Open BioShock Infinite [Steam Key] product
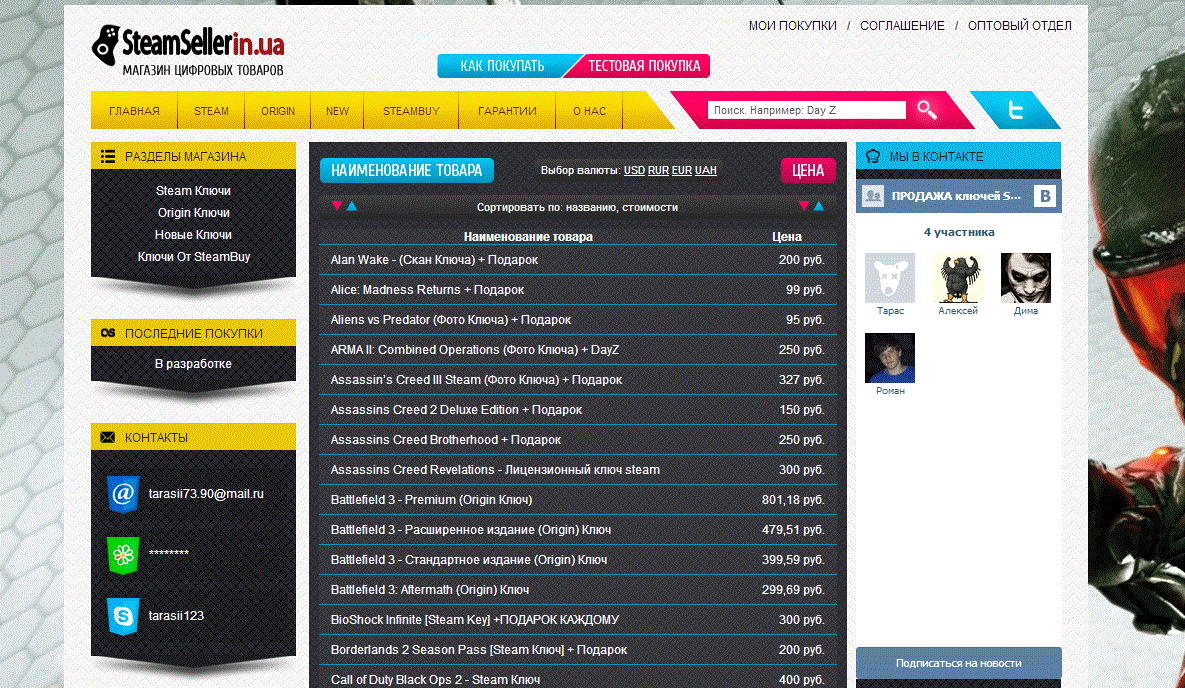This screenshot has height=688, width=1185. pos(578,620)
